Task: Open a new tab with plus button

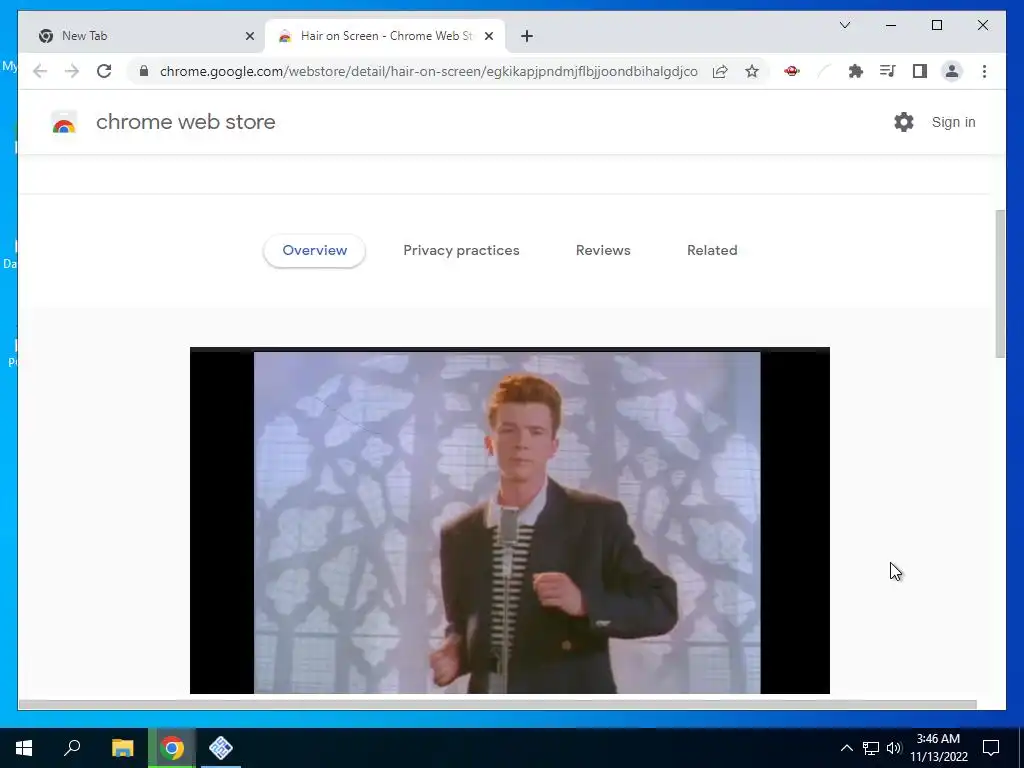Action: (x=527, y=36)
